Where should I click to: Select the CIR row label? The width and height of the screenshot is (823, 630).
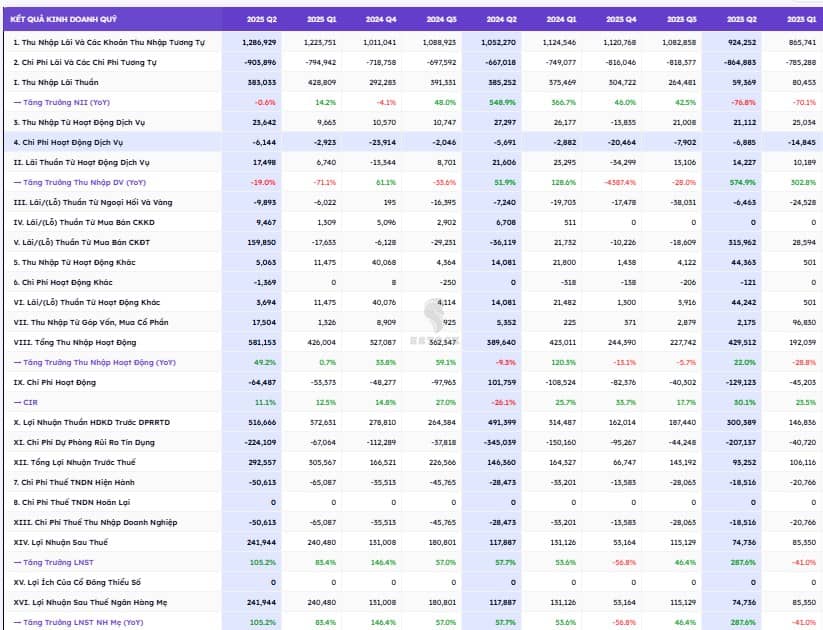30,401
